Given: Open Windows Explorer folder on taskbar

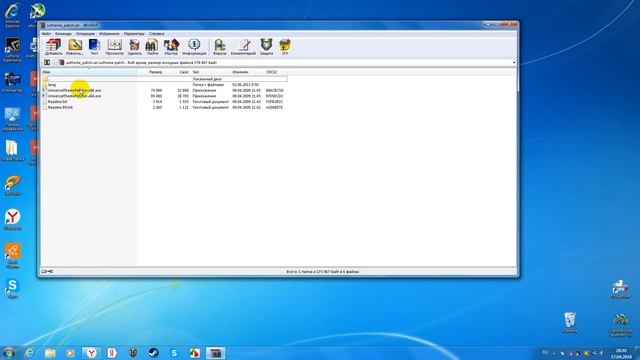Looking at the screenshot, I should pos(50,353).
